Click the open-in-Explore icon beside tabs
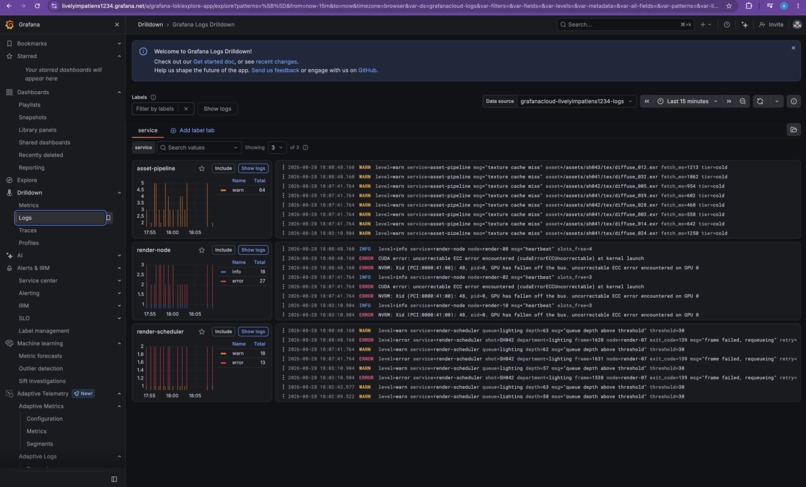806x487 pixels. pos(794,130)
